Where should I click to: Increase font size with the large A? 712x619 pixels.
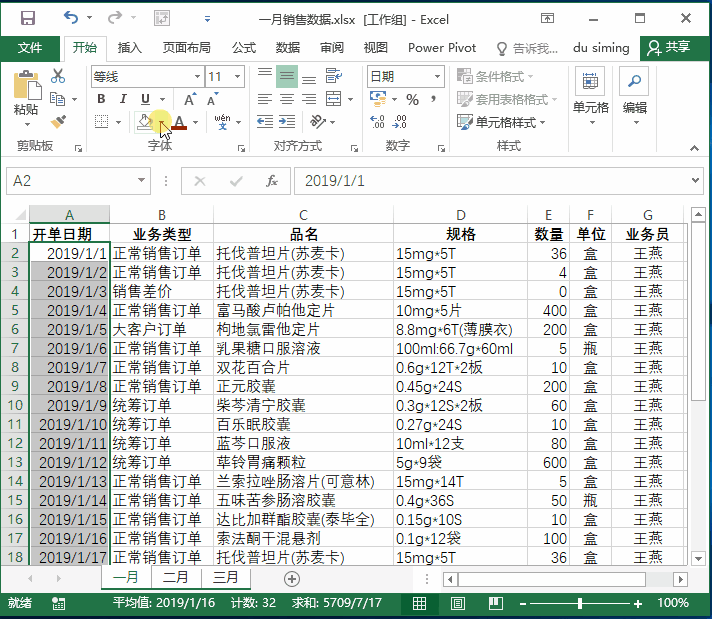[x=190, y=99]
